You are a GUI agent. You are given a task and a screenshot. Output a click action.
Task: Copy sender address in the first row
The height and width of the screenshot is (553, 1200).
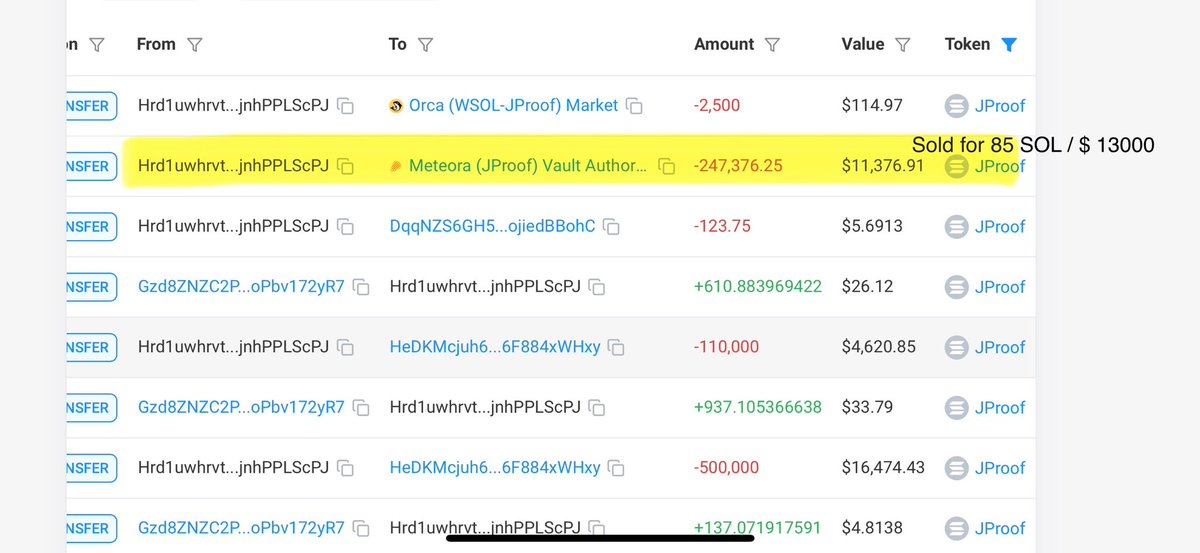coord(345,106)
